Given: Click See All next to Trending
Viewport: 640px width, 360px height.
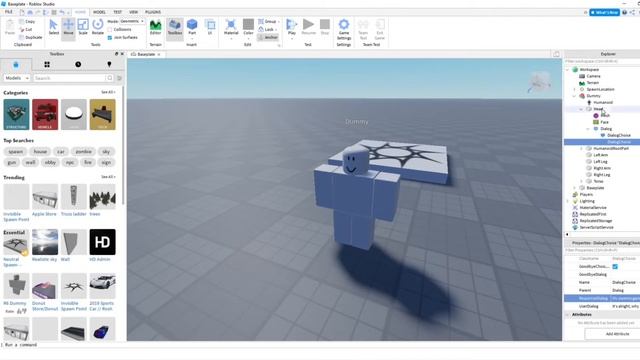Looking at the screenshot, I should [x=108, y=177].
